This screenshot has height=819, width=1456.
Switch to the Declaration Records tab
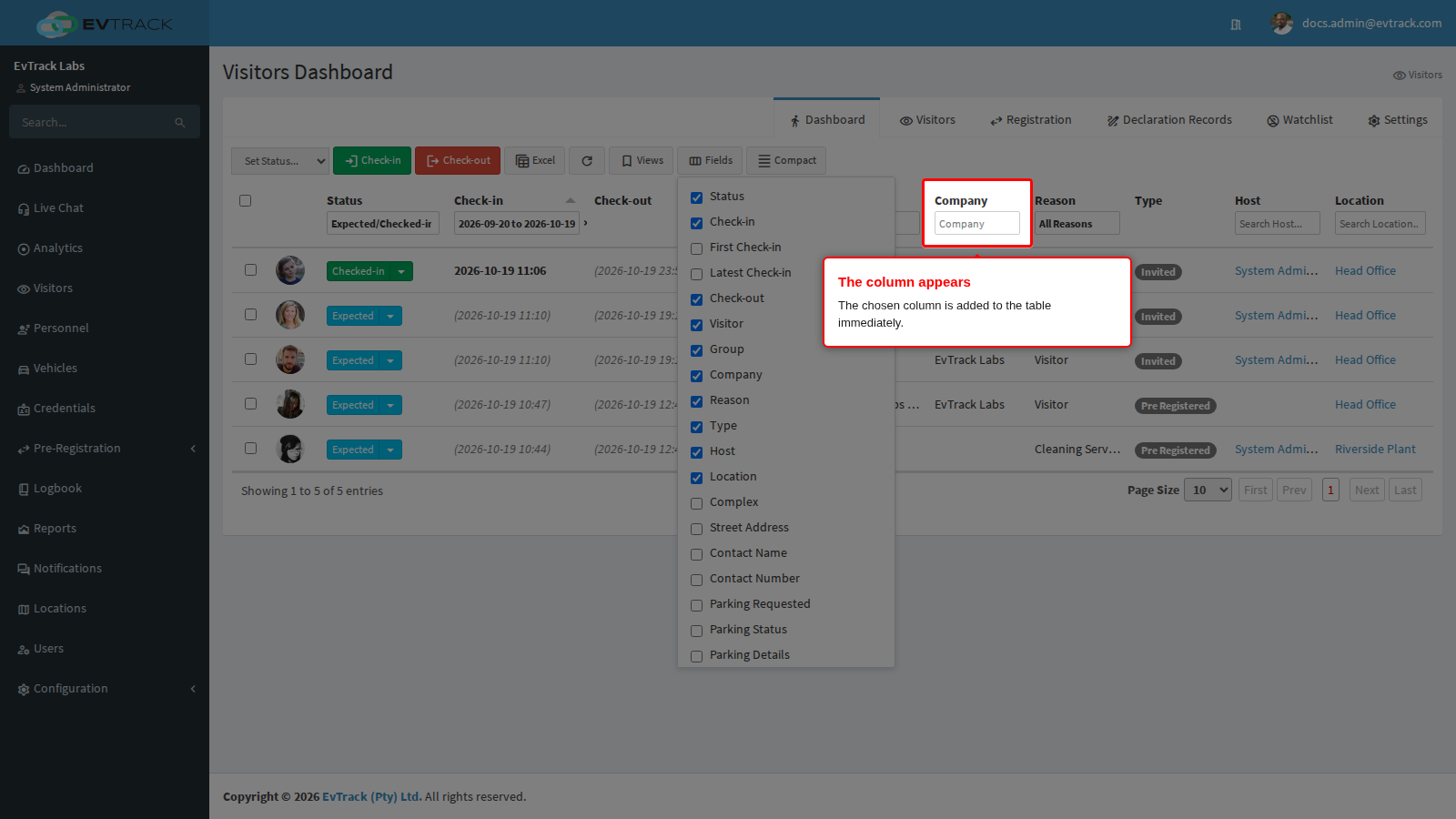[x=1169, y=120]
